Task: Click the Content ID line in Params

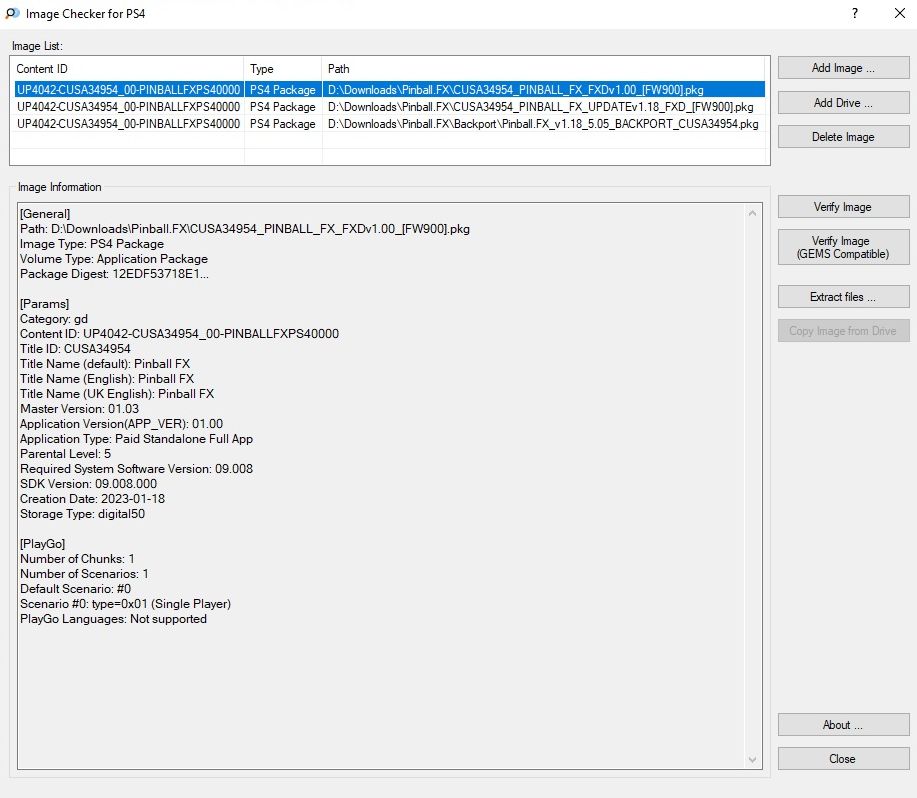Action: click(x=180, y=334)
